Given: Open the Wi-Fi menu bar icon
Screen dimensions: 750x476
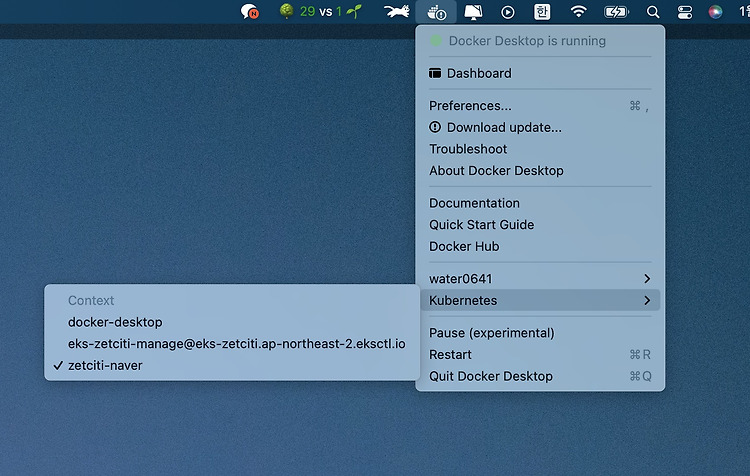Looking at the screenshot, I should click(x=578, y=11).
